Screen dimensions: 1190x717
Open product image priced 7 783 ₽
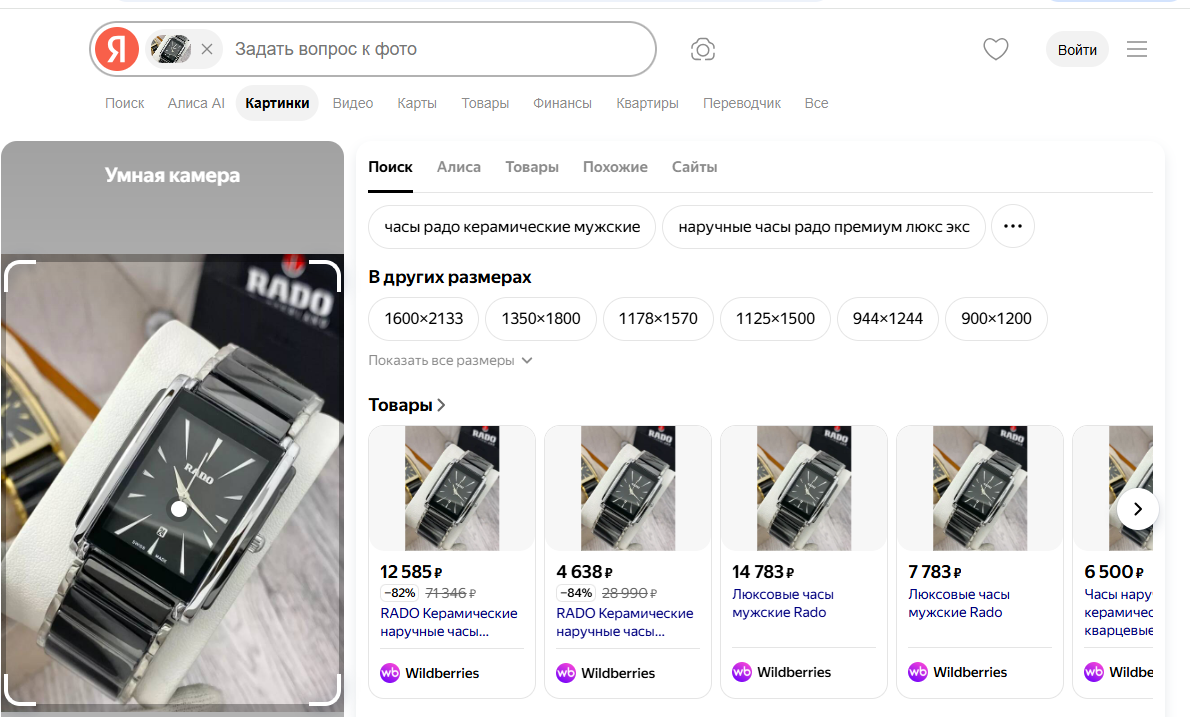(x=980, y=488)
